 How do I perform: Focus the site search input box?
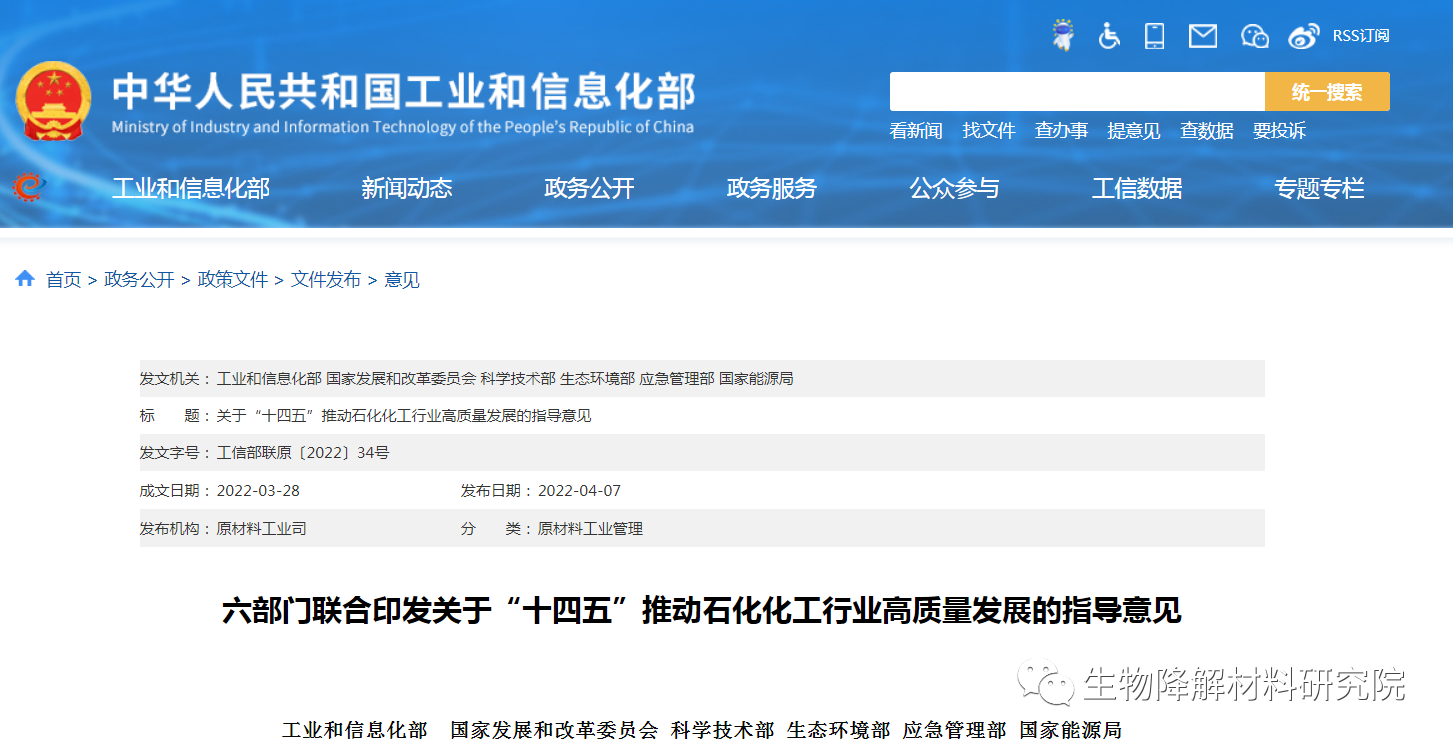tap(1076, 92)
